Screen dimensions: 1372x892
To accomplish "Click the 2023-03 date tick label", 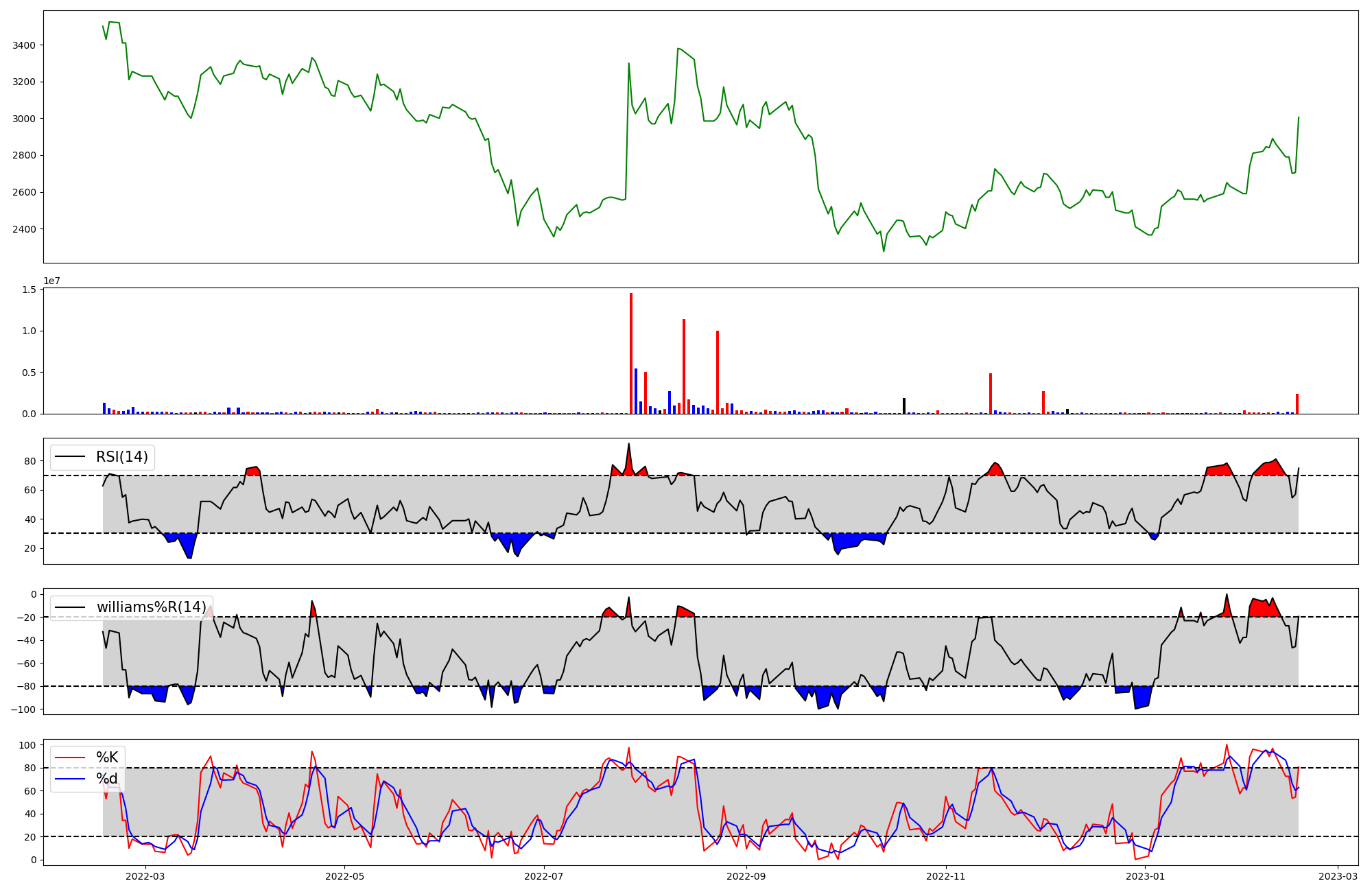I will click(x=1338, y=876).
